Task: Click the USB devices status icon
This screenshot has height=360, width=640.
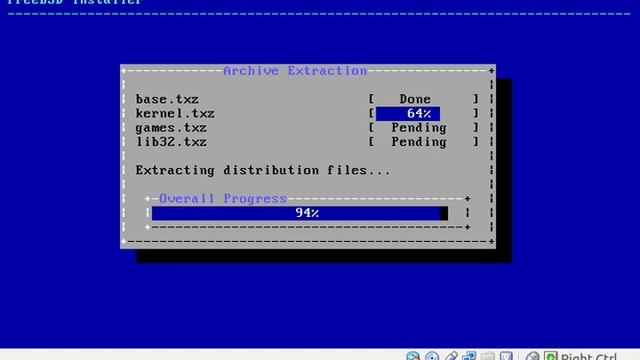Action: tap(451, 356)
